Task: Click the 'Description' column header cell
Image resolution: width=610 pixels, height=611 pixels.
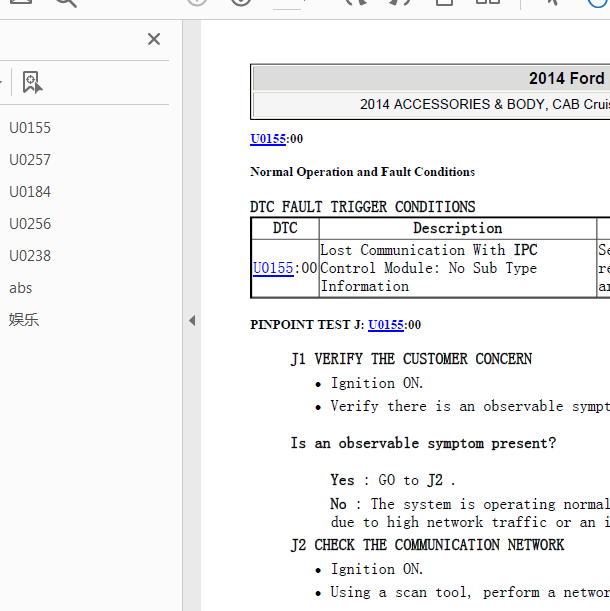Action: click(x=458, y=228)
